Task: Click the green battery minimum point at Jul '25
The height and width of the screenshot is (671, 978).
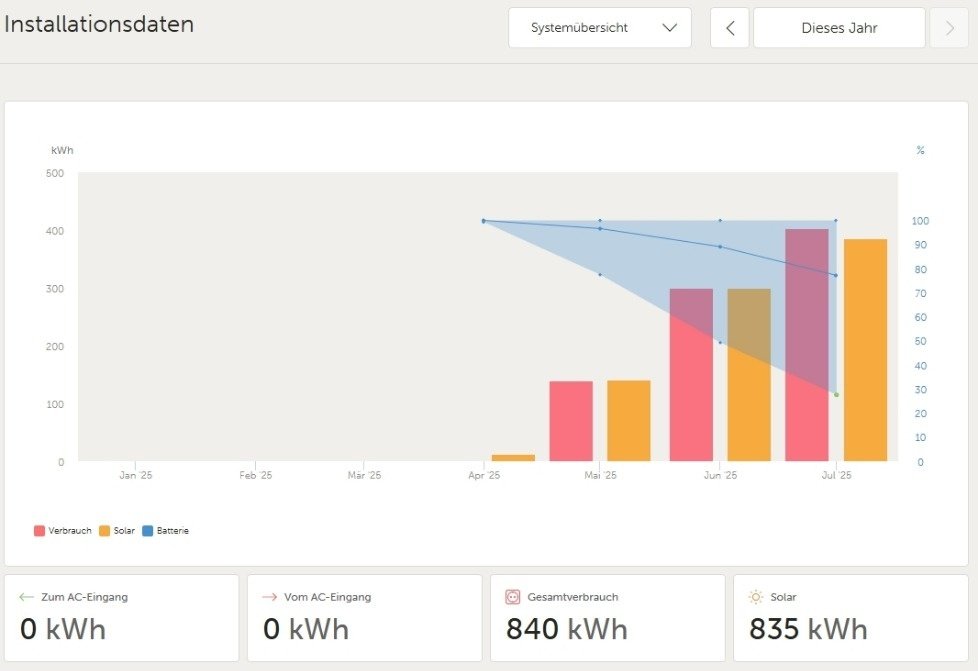Action: tap(836, 395)
